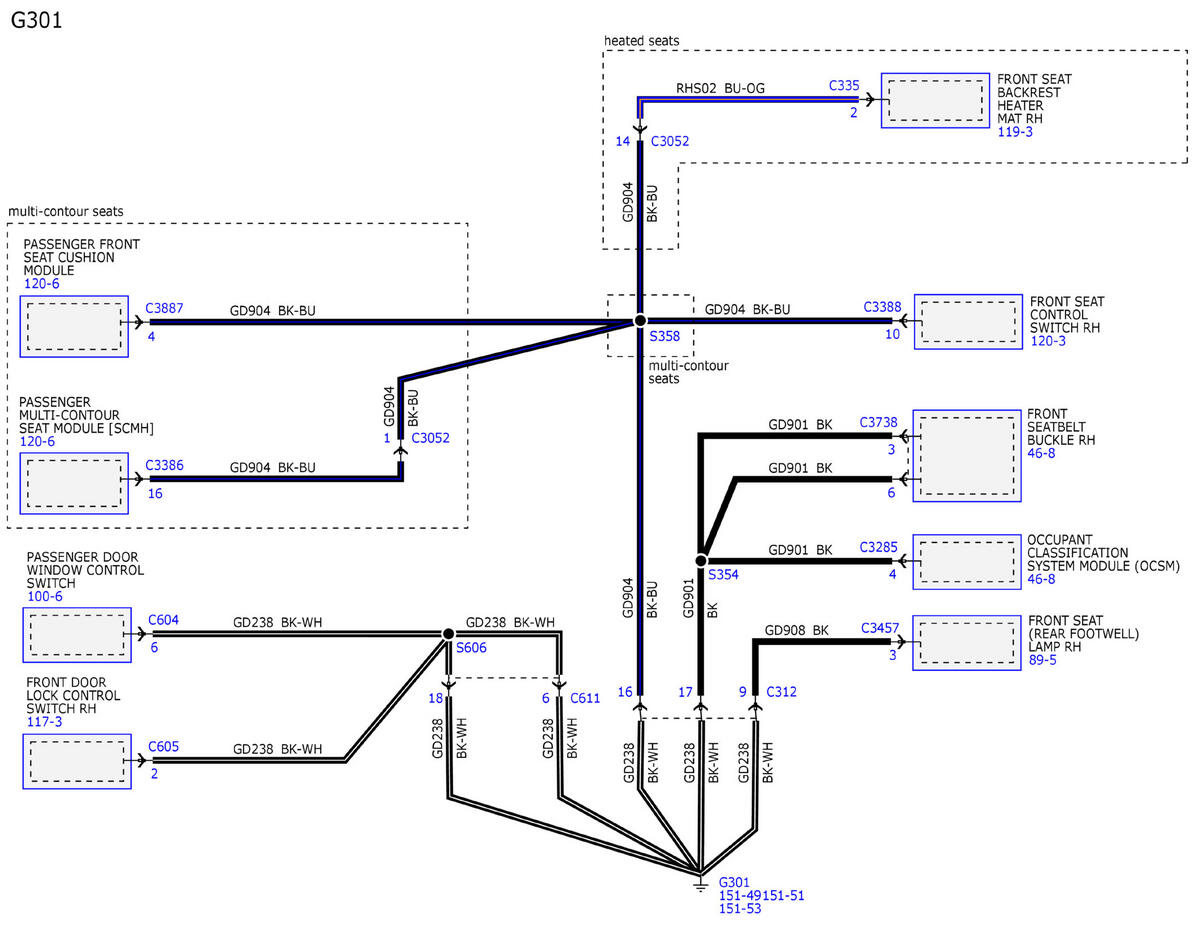Click connector label C604
The image size is (1200, 927).
pos(163,621)
